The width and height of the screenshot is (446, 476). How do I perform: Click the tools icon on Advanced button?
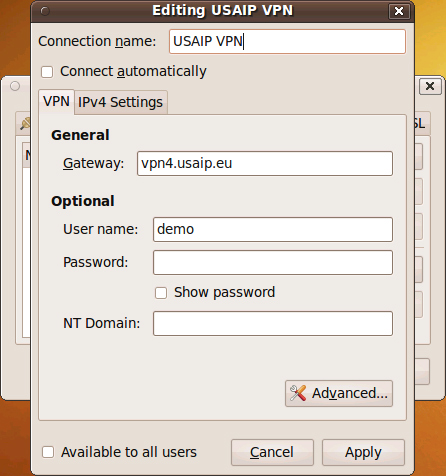point(298,393)
